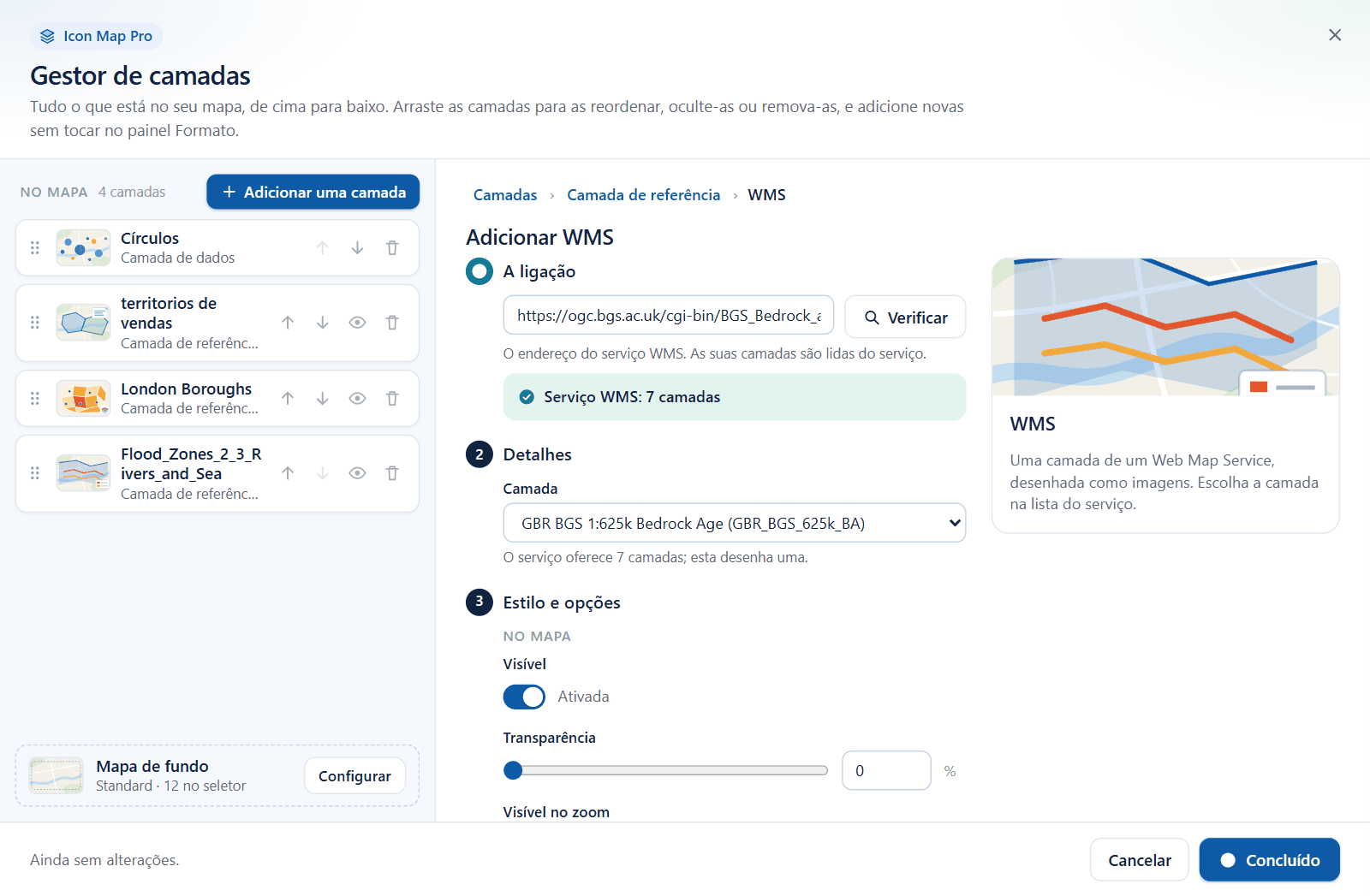Click step 2 Detalhes heading

point(537,454)
